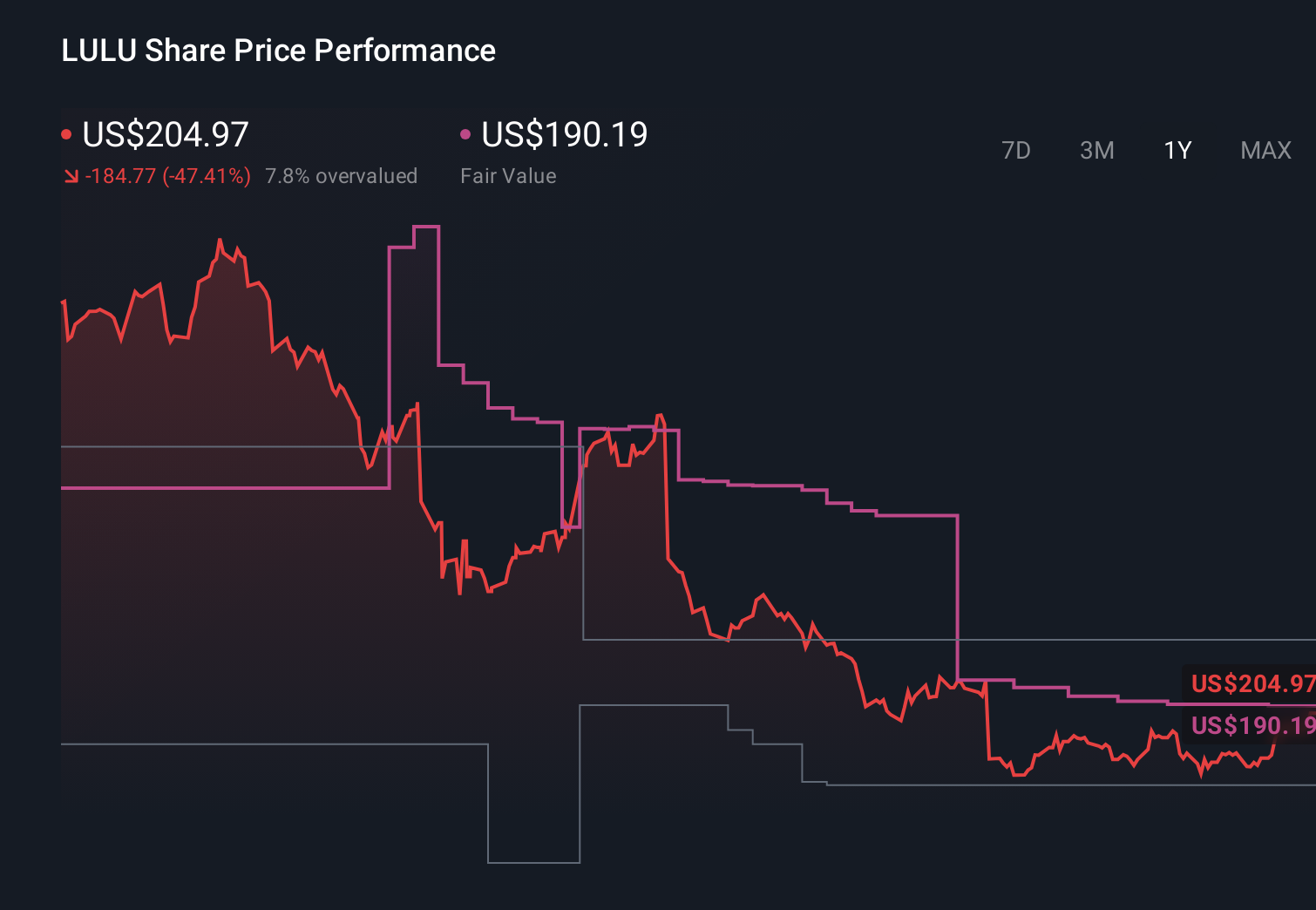
Task: Click the downward trend arrow icon
Action: click(71, 175)
